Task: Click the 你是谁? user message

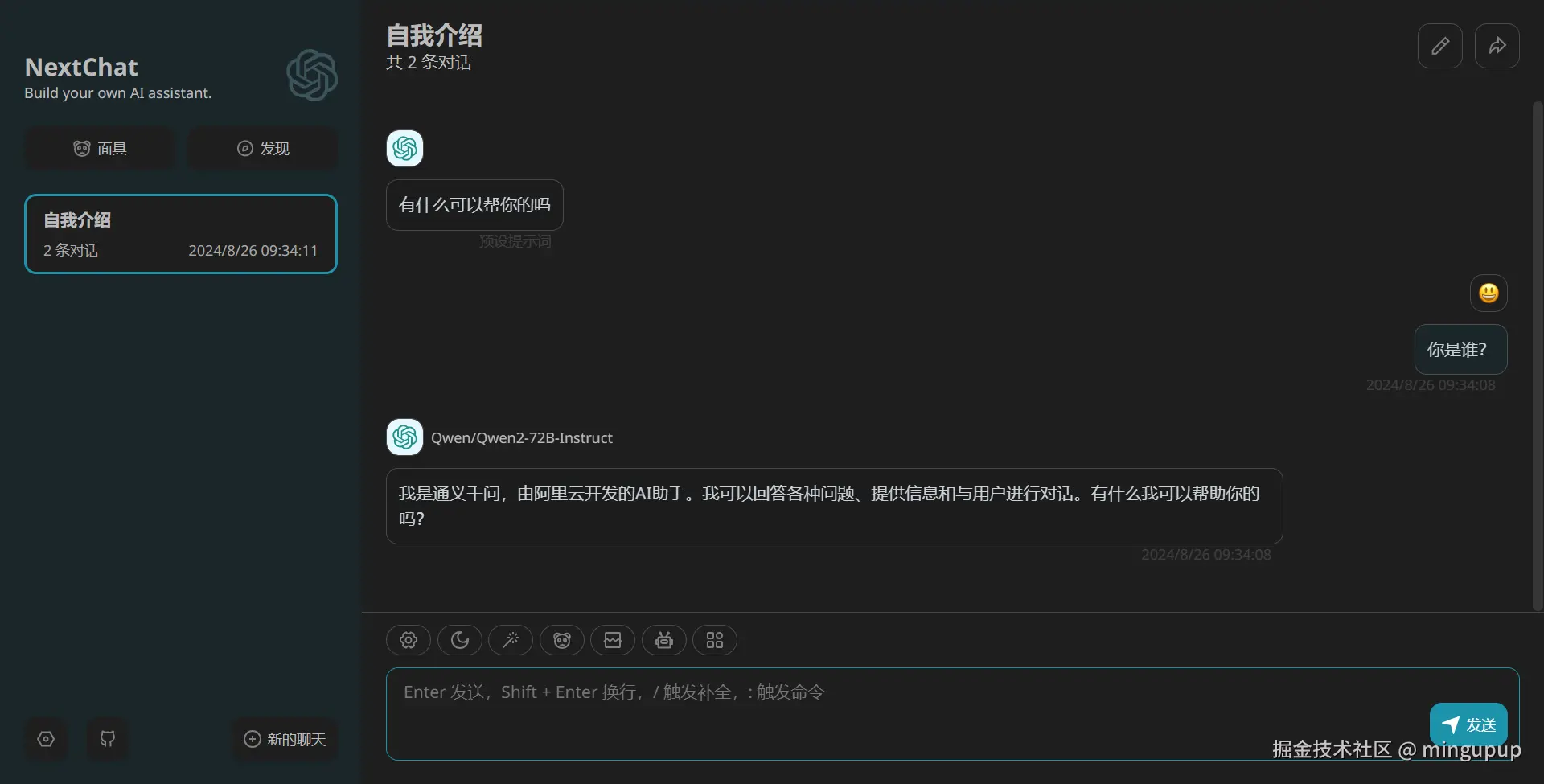Action: (x=1460, y=350)
